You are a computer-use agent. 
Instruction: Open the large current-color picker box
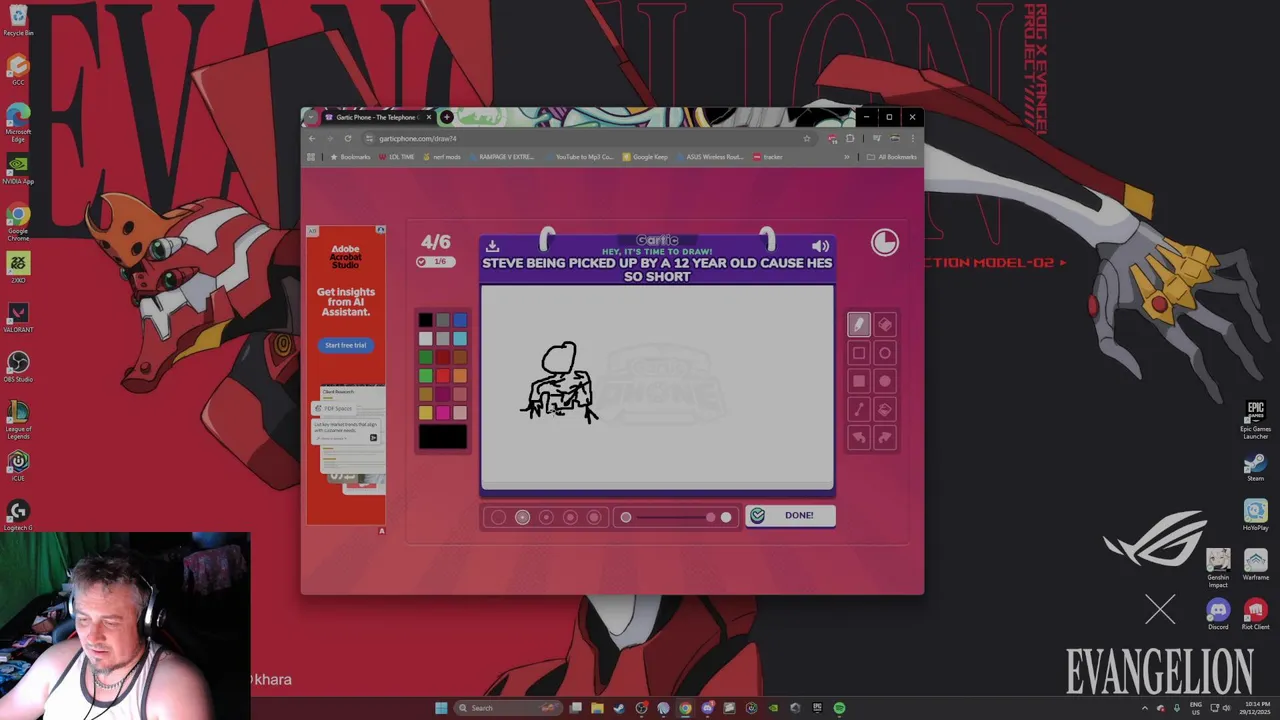443,437
